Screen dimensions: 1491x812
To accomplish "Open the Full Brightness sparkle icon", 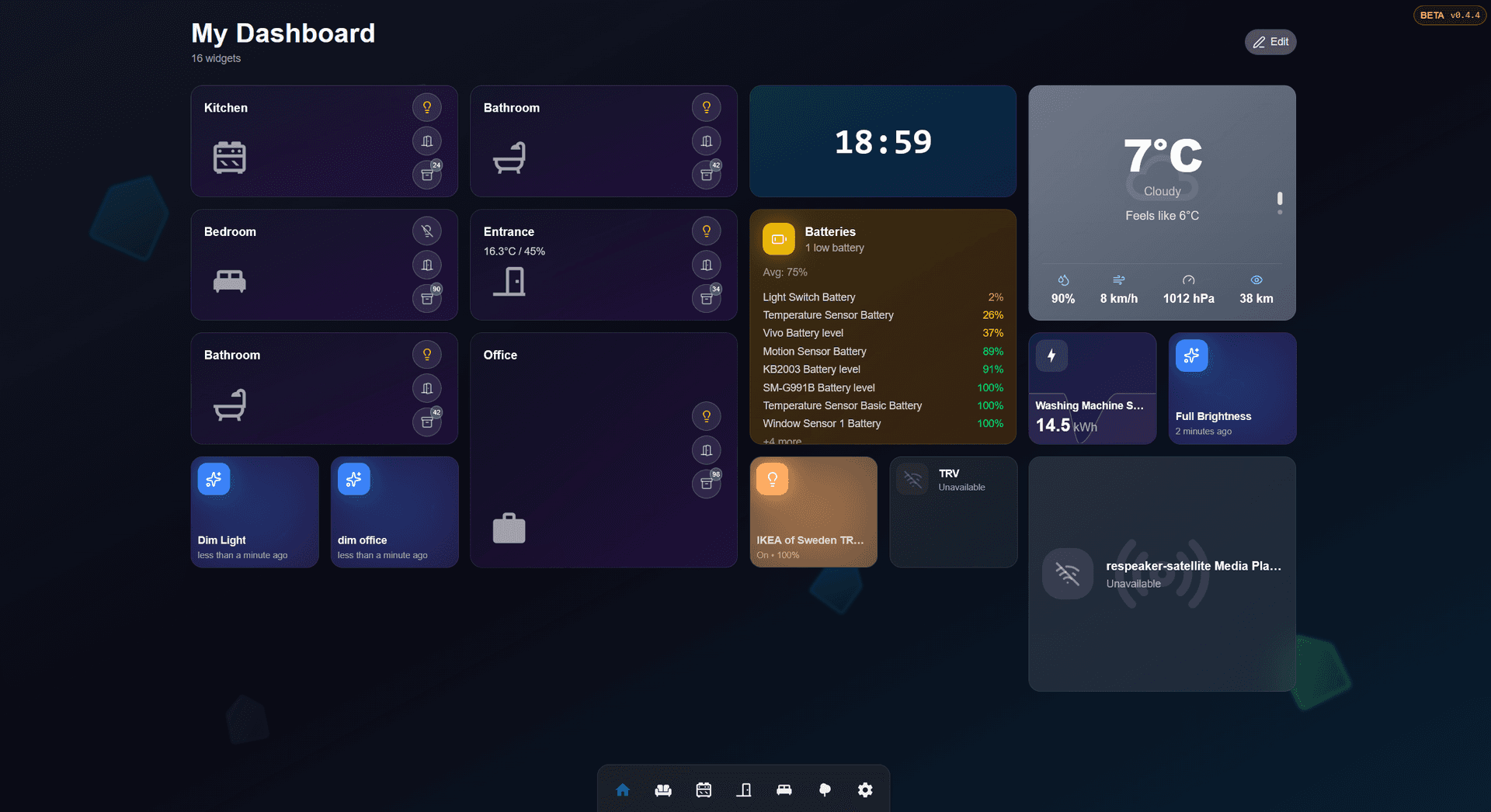I will (1190, 356).
